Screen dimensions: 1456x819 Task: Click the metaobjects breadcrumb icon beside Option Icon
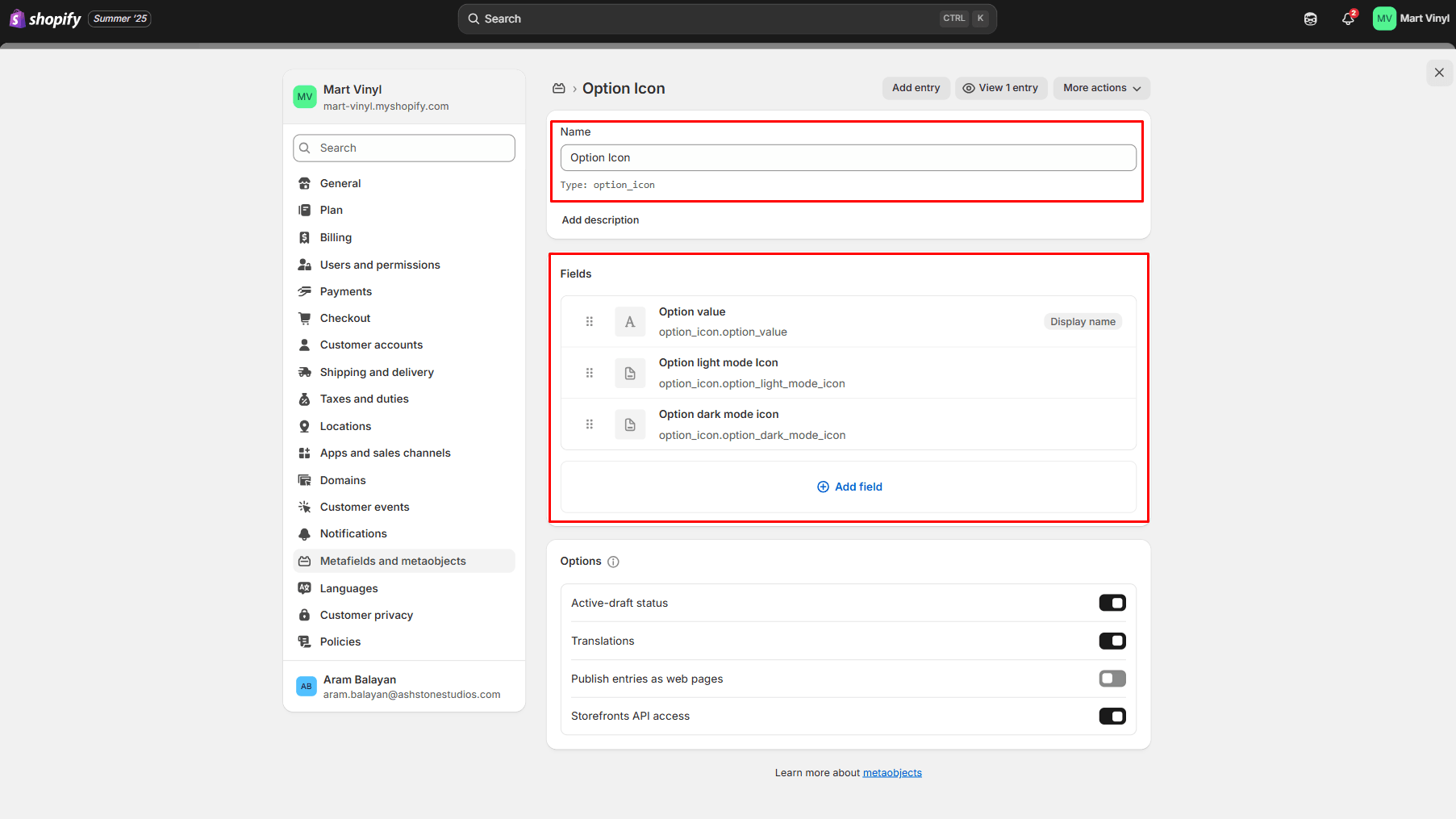558,89
